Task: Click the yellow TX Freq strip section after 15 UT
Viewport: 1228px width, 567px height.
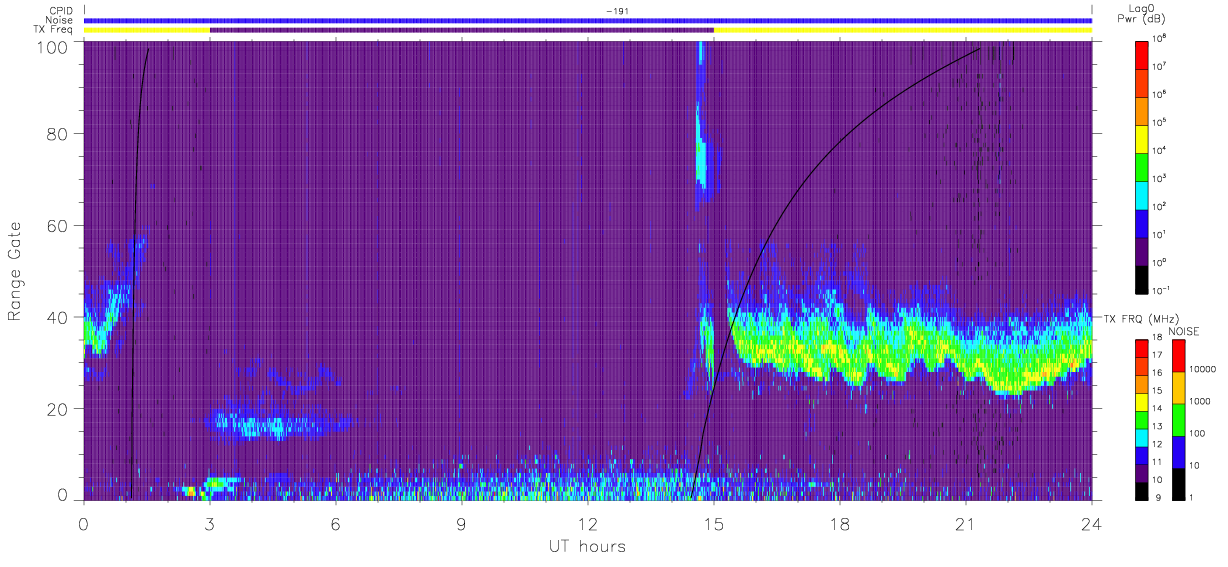Action: click(903, 30)
